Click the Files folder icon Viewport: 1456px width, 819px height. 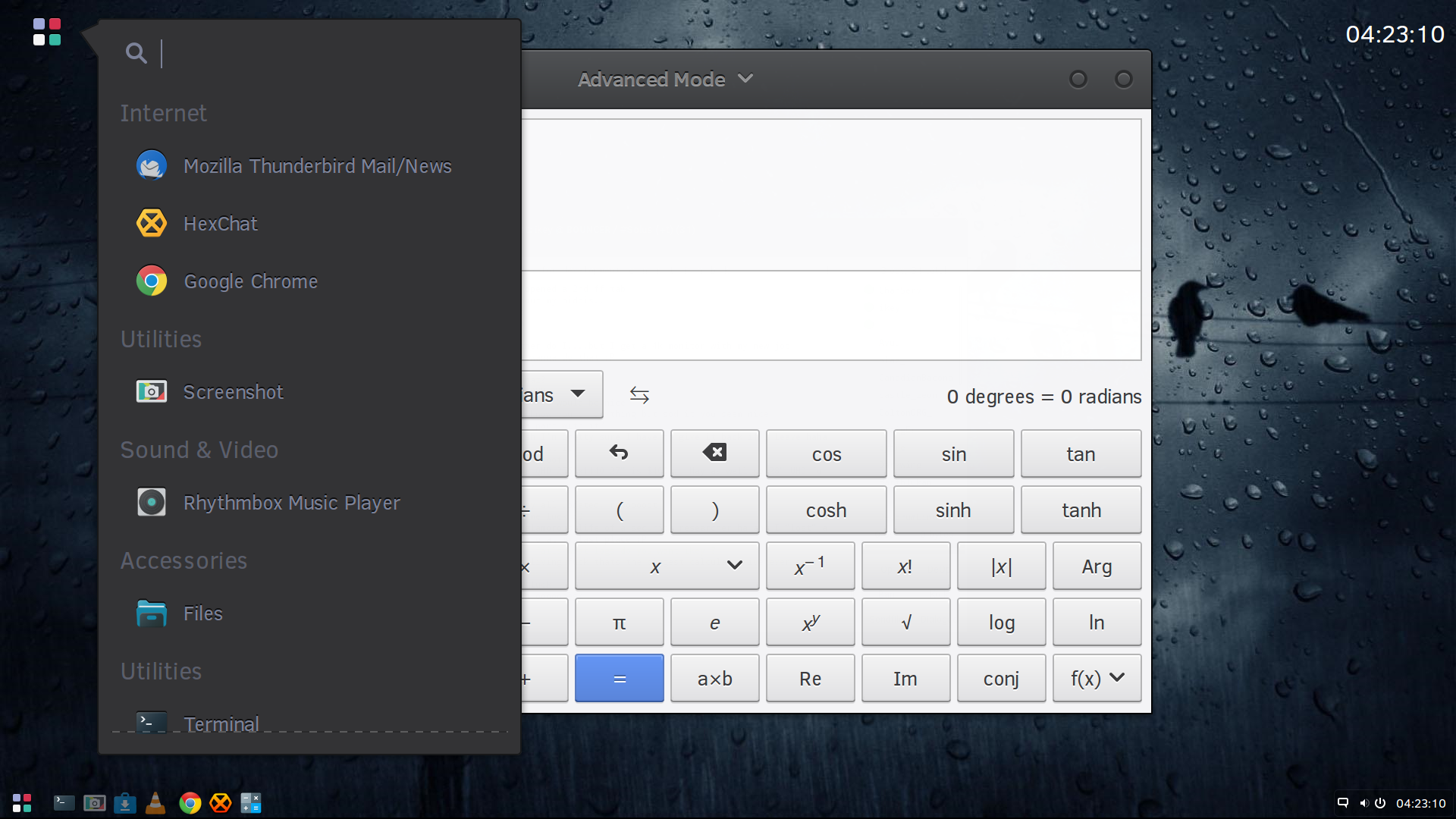click(x=152, y=613)
